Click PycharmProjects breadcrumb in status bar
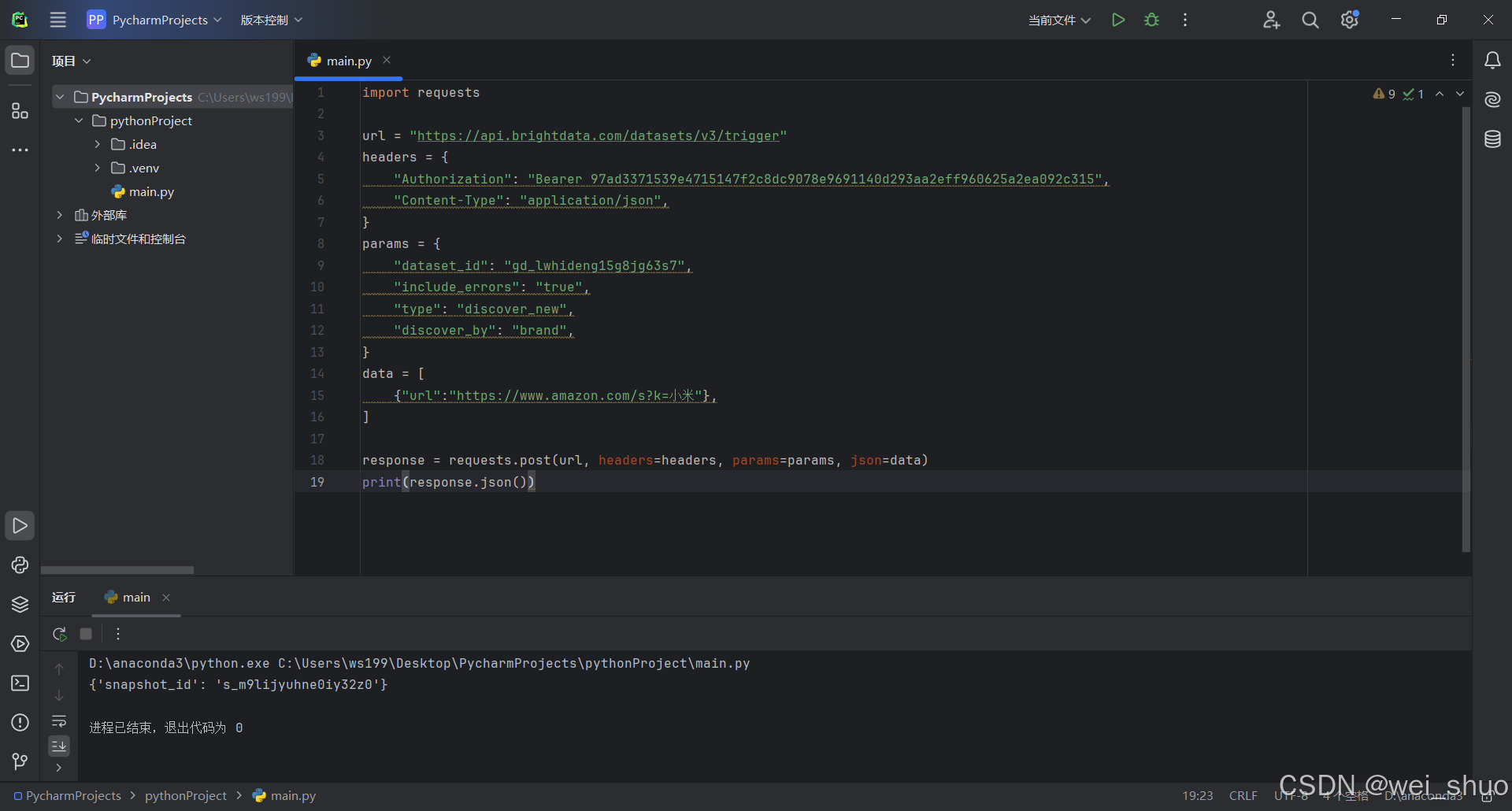This screenshot has height=811, width=1512. click(x=68, y=796)
